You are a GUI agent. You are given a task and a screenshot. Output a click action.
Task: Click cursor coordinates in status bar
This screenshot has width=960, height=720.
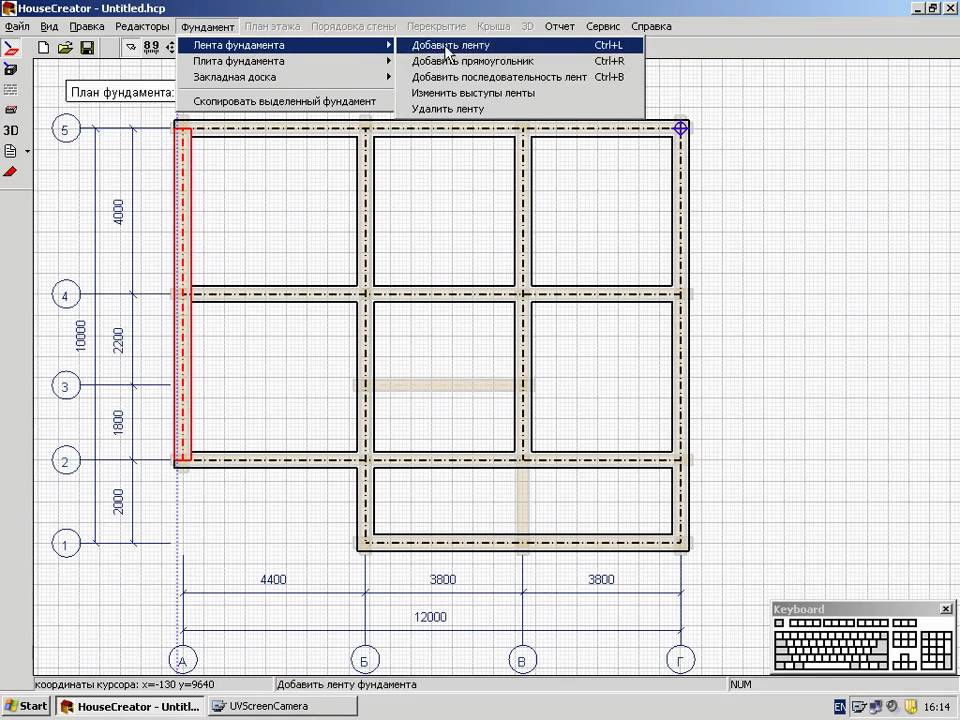point(125,684)
